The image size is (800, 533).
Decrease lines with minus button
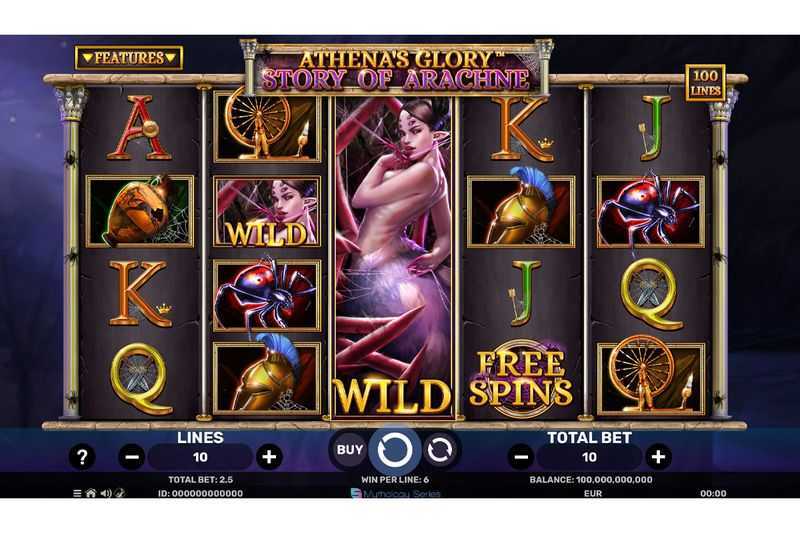point(132,456)
